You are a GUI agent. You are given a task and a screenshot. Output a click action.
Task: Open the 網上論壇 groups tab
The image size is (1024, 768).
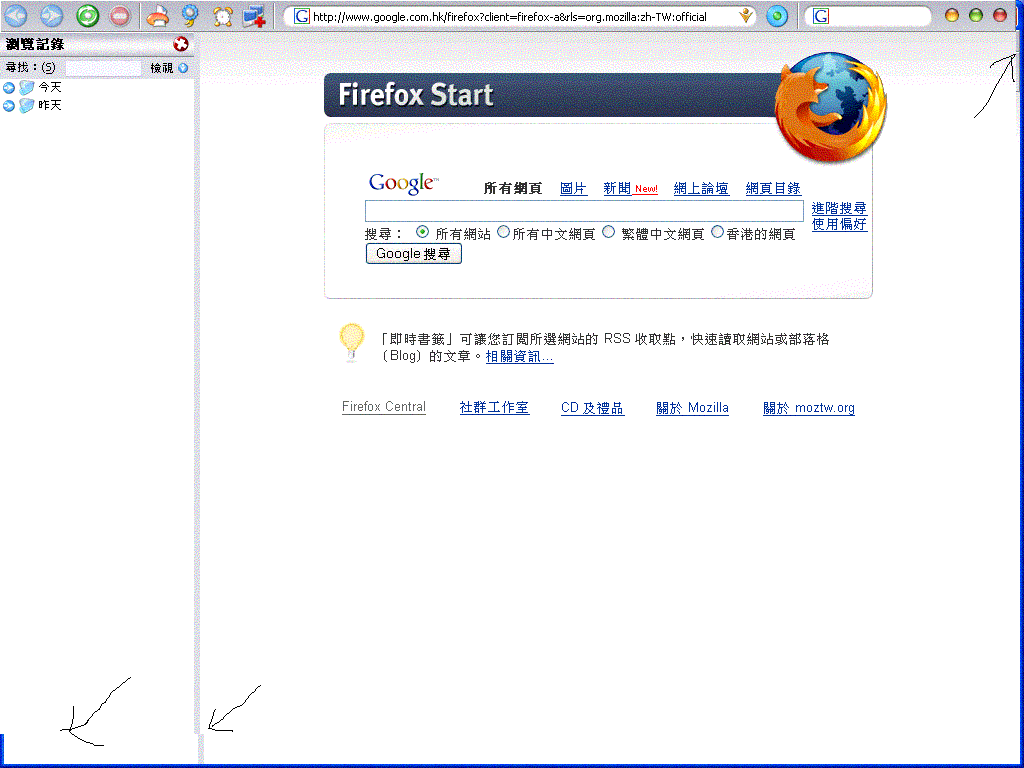coord(701,189)
